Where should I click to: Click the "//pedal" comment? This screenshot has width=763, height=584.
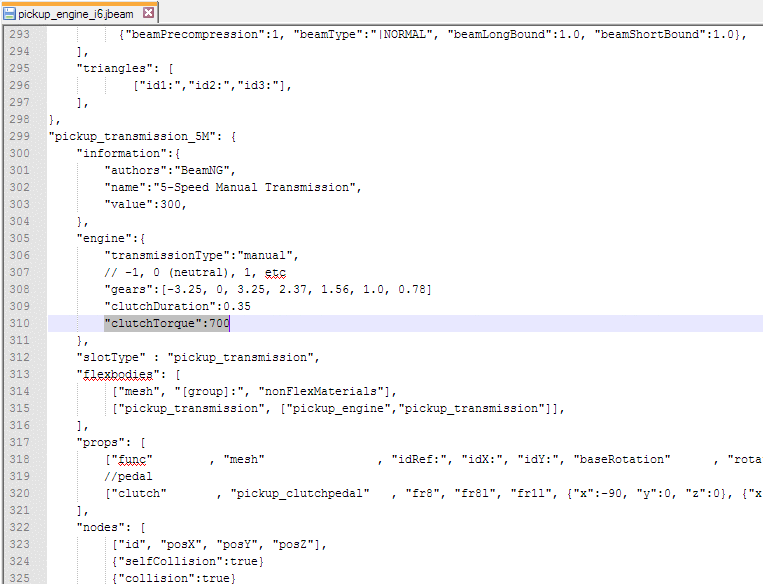point(128,476)
